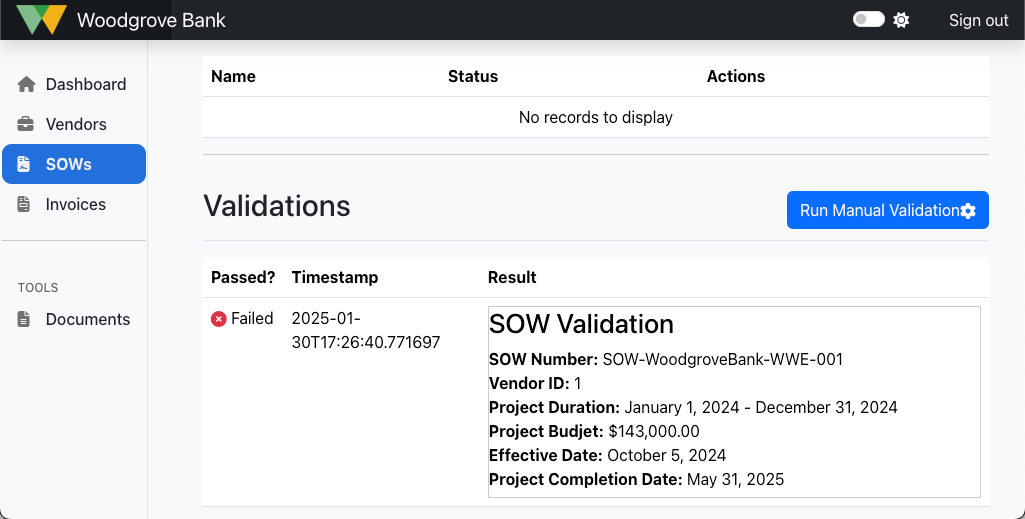Click the Documents file icon under Tools
This screenshot has height=519, width=1025.
click(x=25, y=320)
